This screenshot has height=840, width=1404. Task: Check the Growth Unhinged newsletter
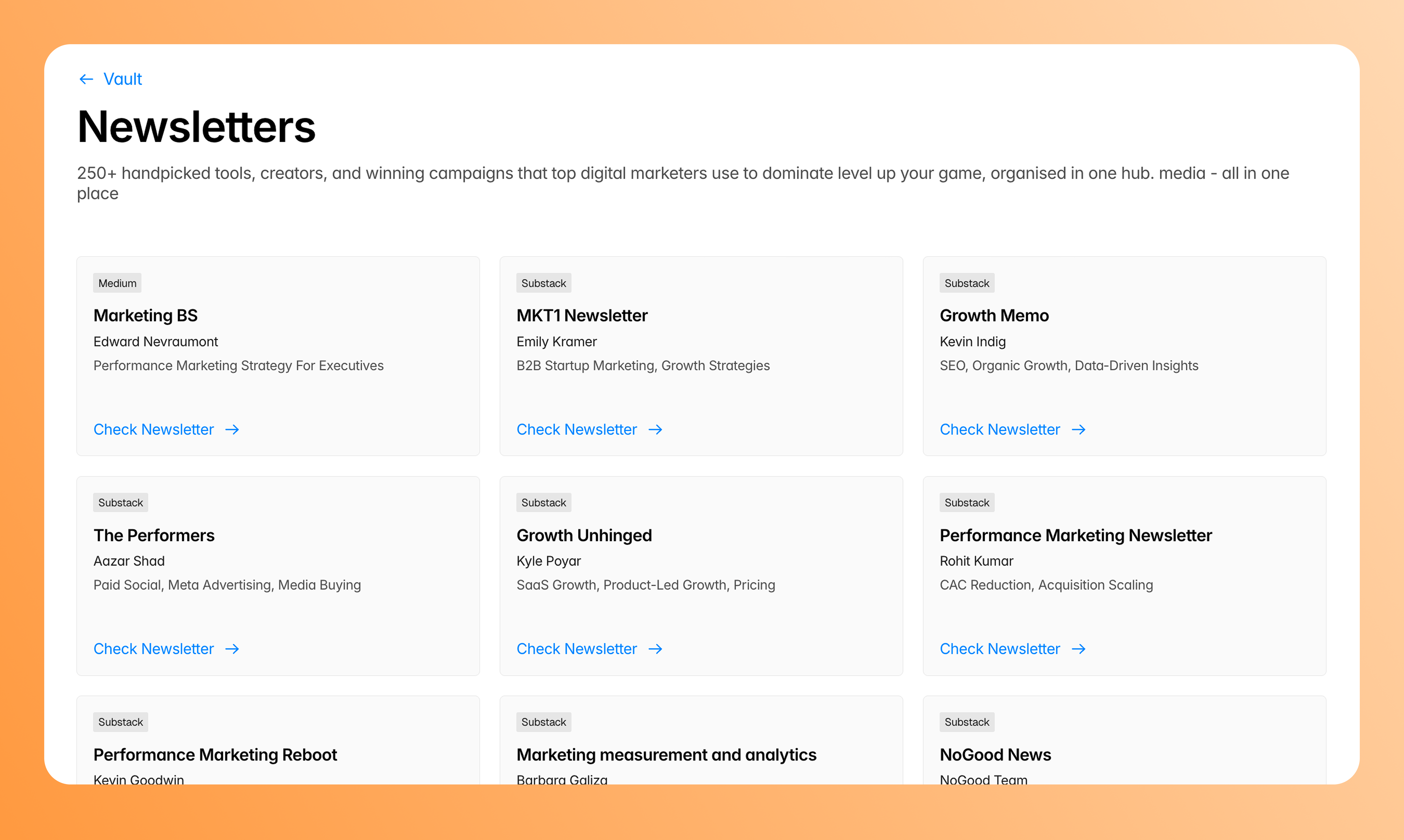point(576,649)
